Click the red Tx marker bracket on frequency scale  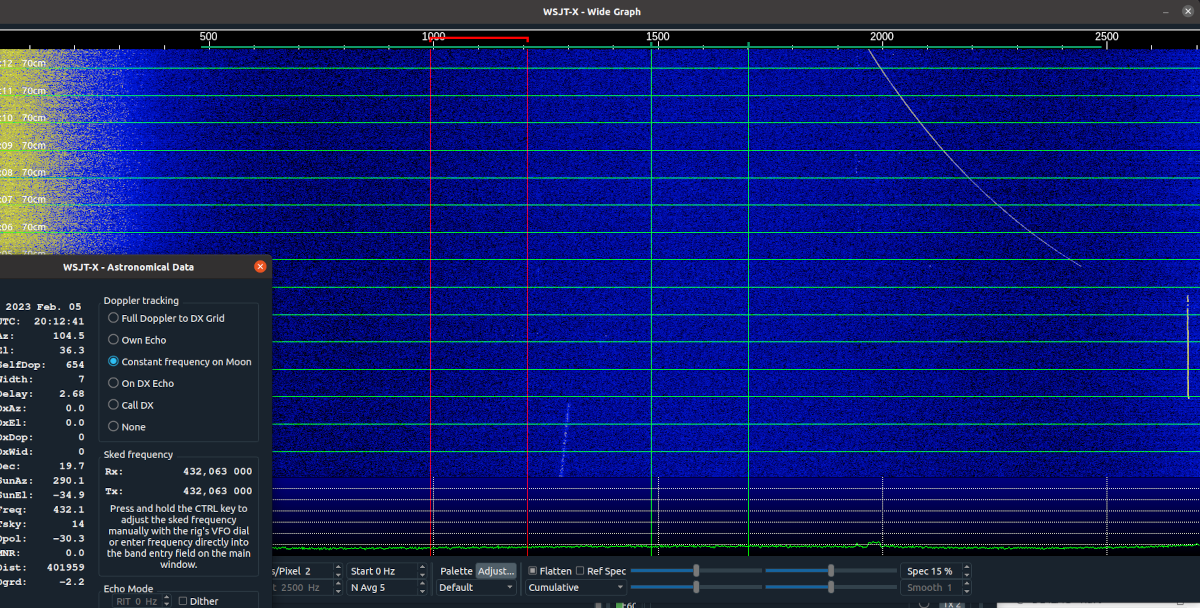pos(480,39)
